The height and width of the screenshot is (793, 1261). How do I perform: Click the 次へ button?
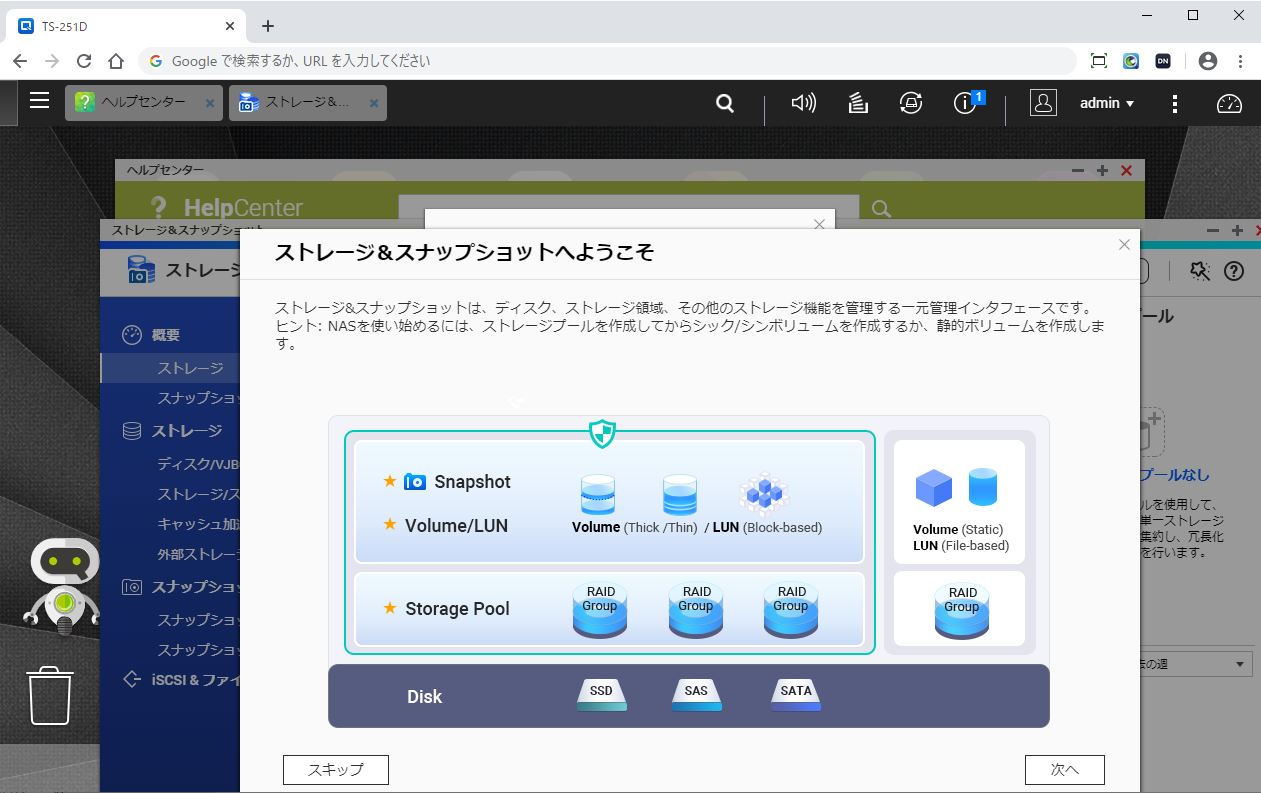(x=1064, y=769)
